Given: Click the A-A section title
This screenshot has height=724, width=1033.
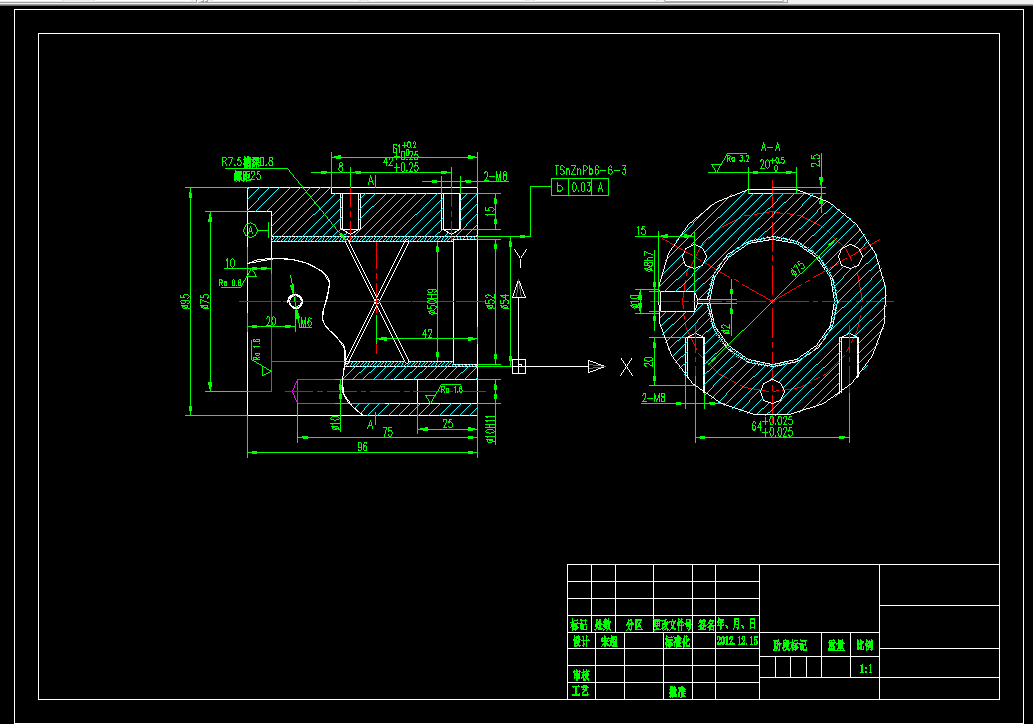Looking at the screenshot, I should (770, 147).
